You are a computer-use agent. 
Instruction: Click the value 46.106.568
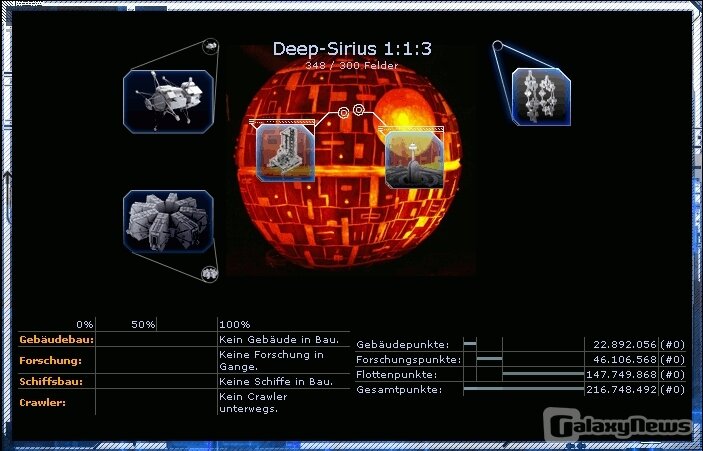point(625,360)
